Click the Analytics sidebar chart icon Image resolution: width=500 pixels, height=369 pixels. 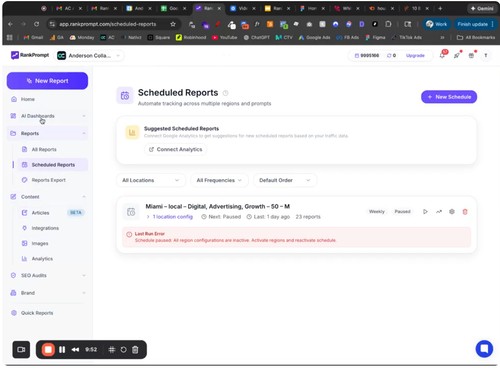click(24, 259)
